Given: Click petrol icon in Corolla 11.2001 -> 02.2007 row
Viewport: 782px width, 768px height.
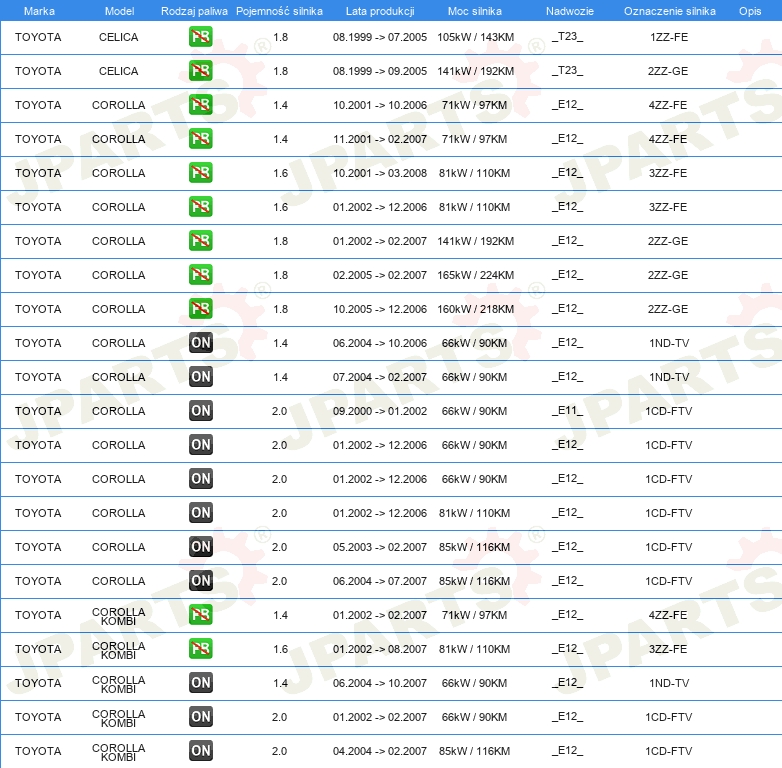Looking at the screenshot, I should pyautogui.click(x=200, y=139).
